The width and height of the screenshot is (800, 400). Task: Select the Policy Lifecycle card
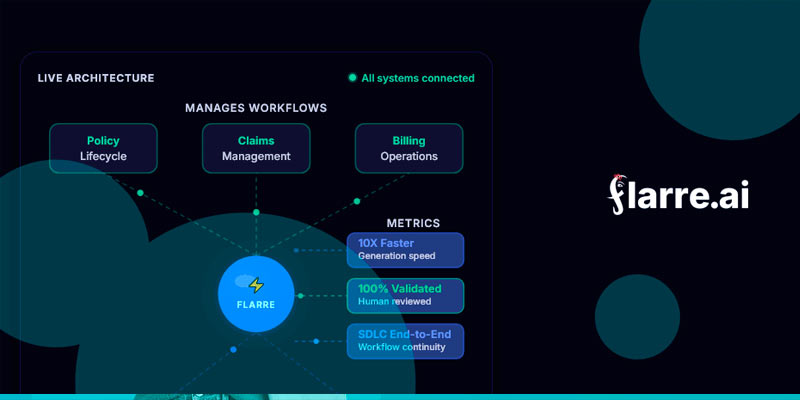(103, 148)
